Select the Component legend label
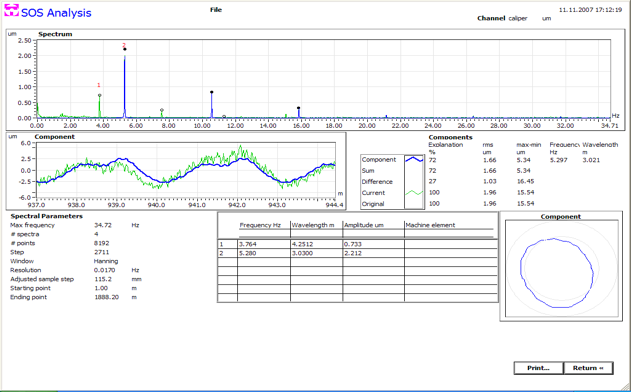This screenshot has width=631, height=392. coord(379,159)
